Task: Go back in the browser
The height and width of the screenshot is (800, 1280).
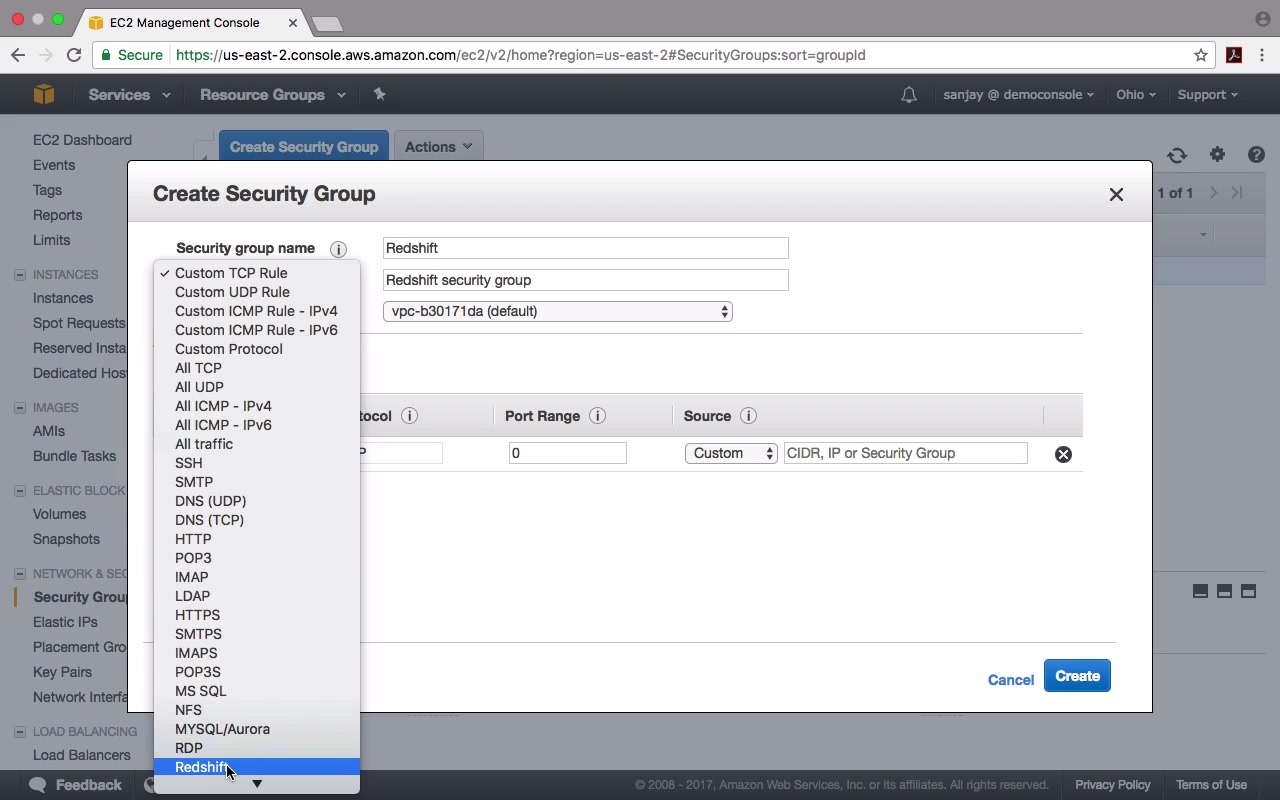Action: 18,55
